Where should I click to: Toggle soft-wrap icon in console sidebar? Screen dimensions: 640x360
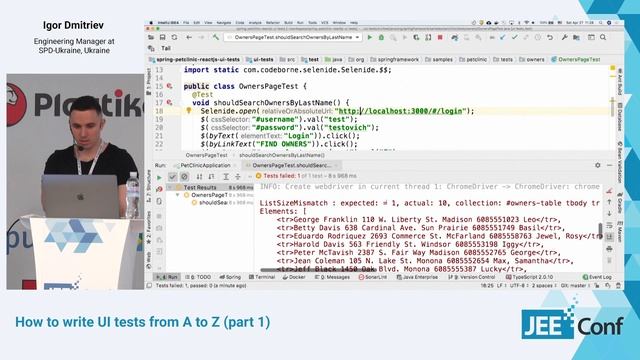[x=609, y=225]
